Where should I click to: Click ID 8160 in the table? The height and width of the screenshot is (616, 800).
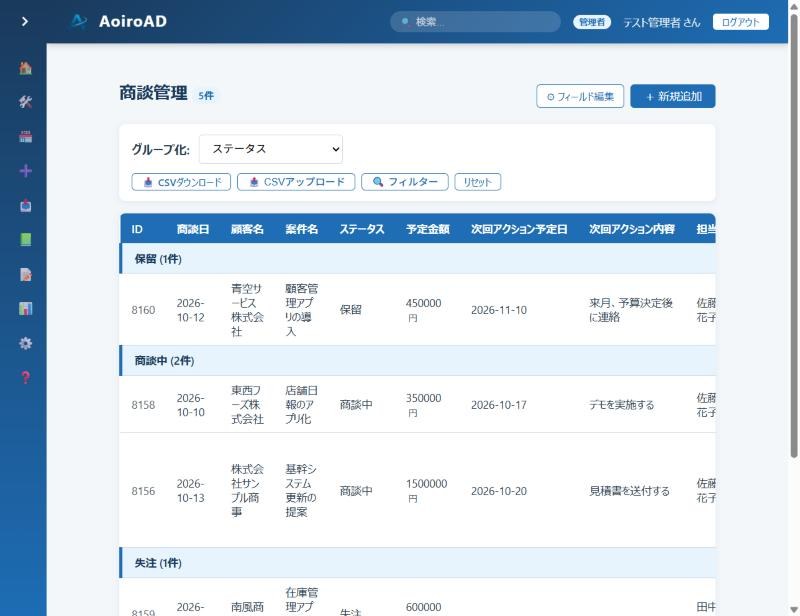pos(143,310)
